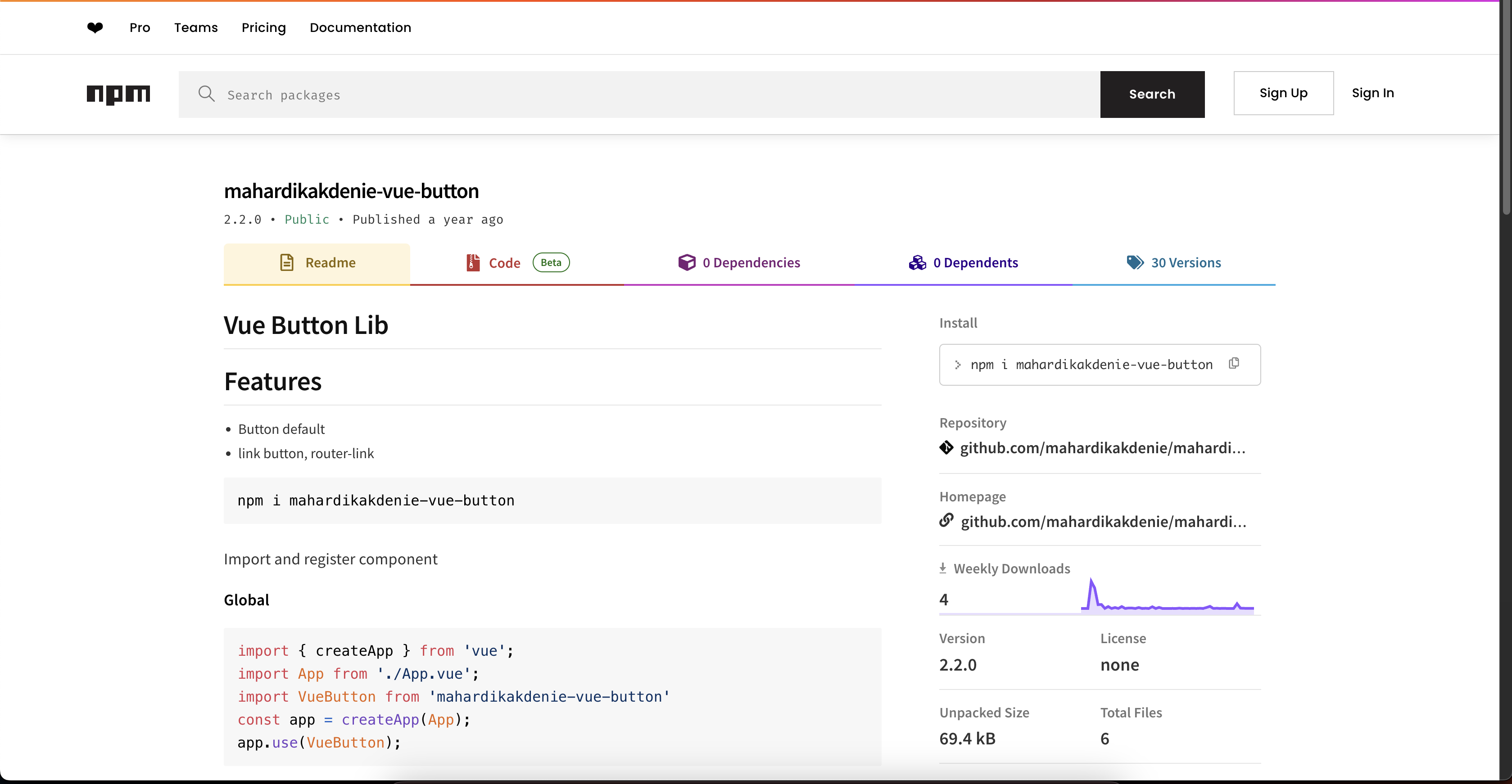Viewport: 1512px width, 784px height.
Task: Open the Readme tab
Action: (317, 263)
